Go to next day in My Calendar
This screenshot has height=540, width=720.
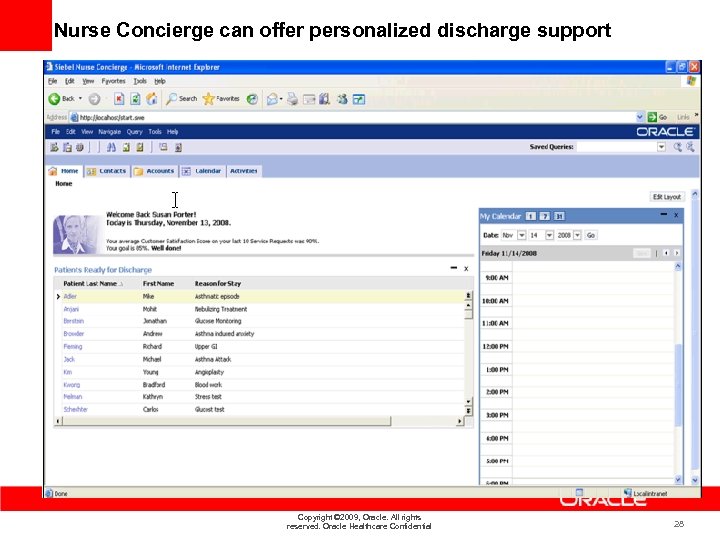click(x=676, y=253)
